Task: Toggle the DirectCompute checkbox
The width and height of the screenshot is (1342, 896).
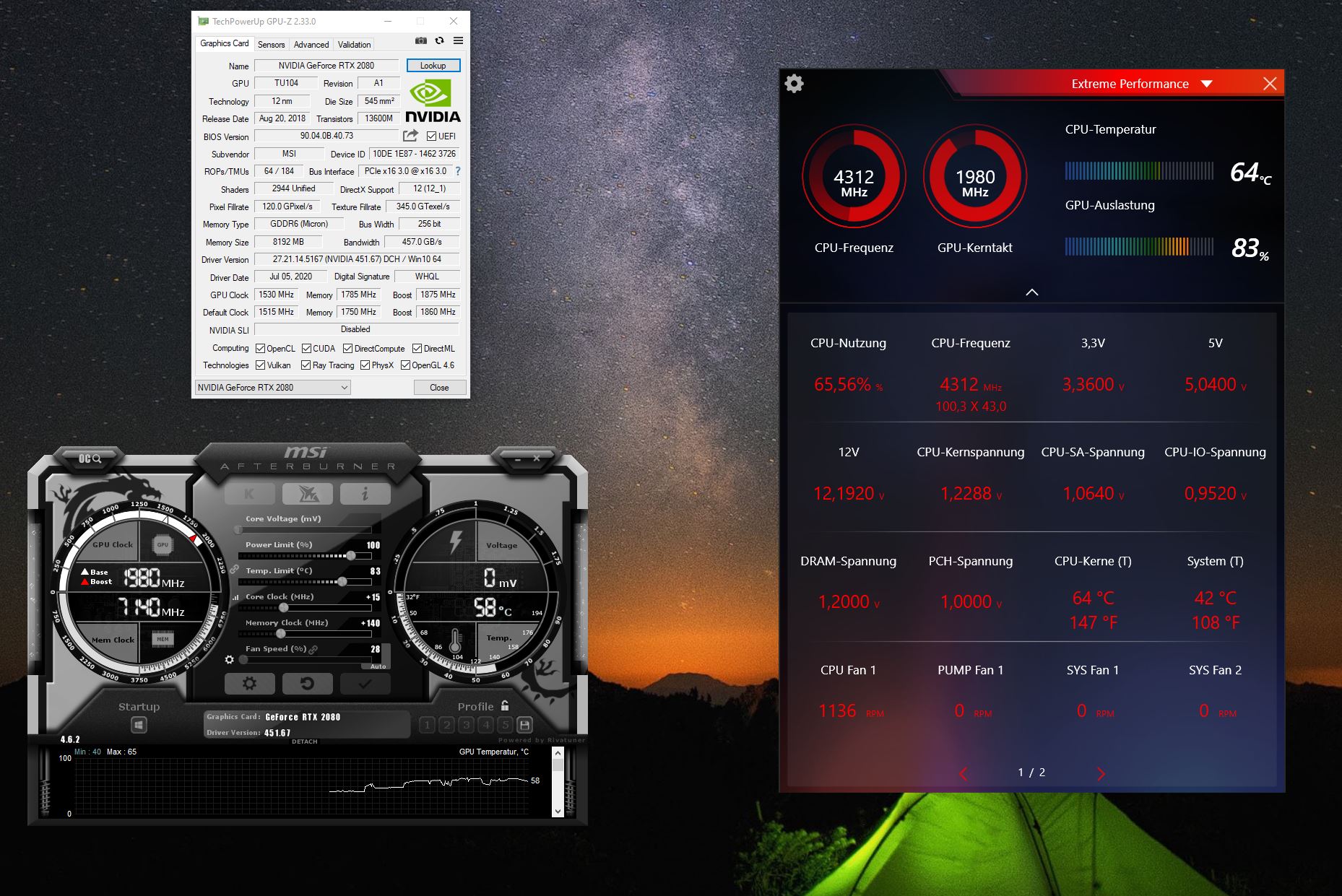Action: tap(347, 348)
